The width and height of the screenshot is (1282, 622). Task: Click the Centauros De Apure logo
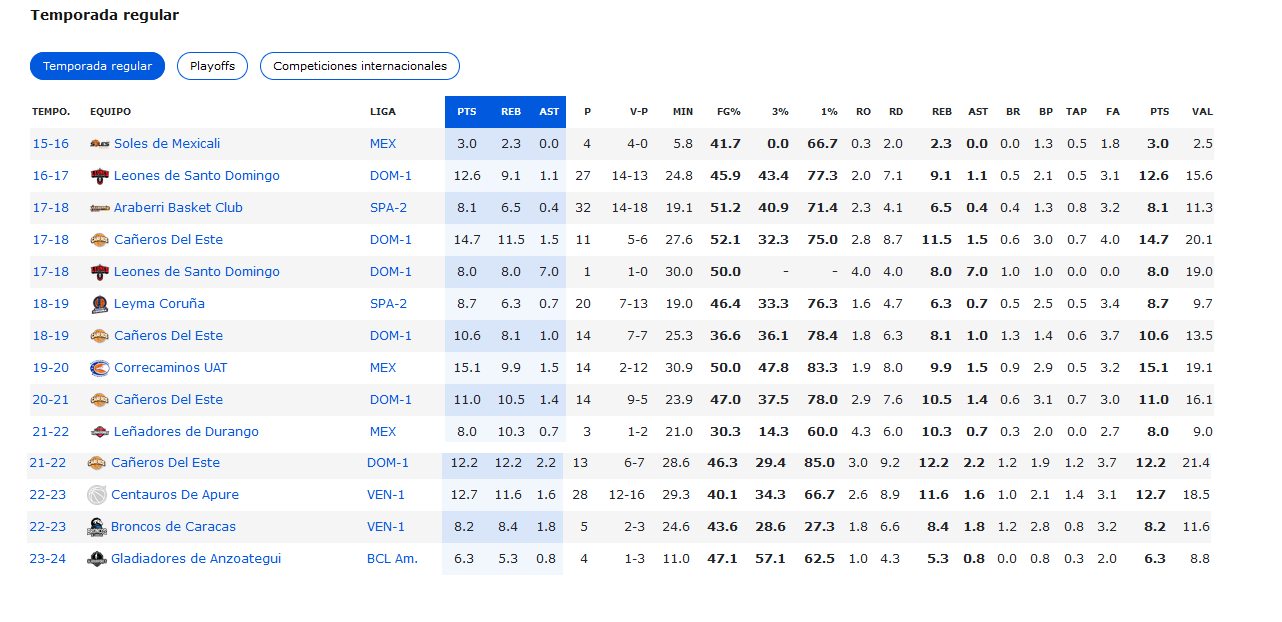point(96,495)
